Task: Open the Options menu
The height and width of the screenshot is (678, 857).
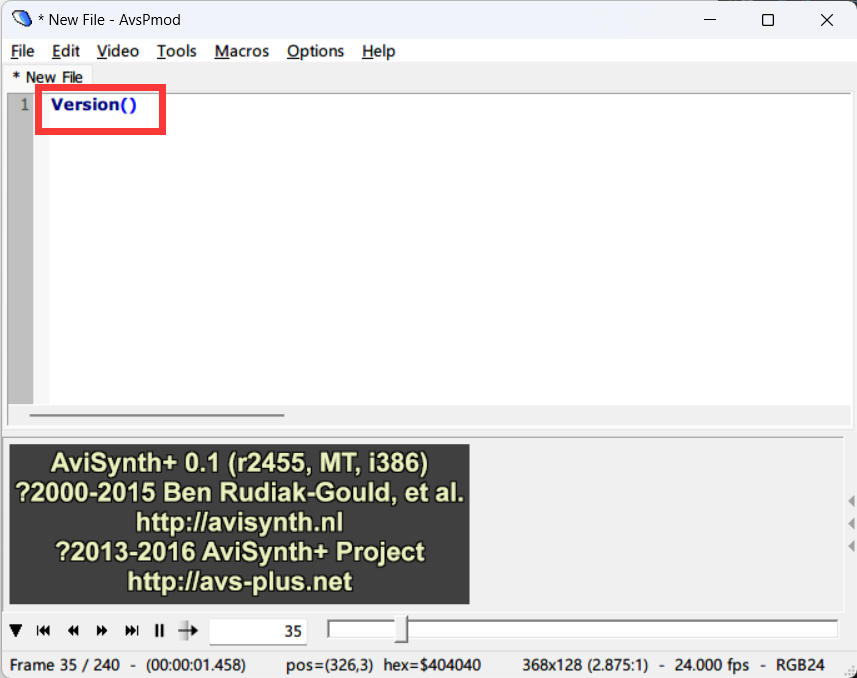Action: [315, 51]
